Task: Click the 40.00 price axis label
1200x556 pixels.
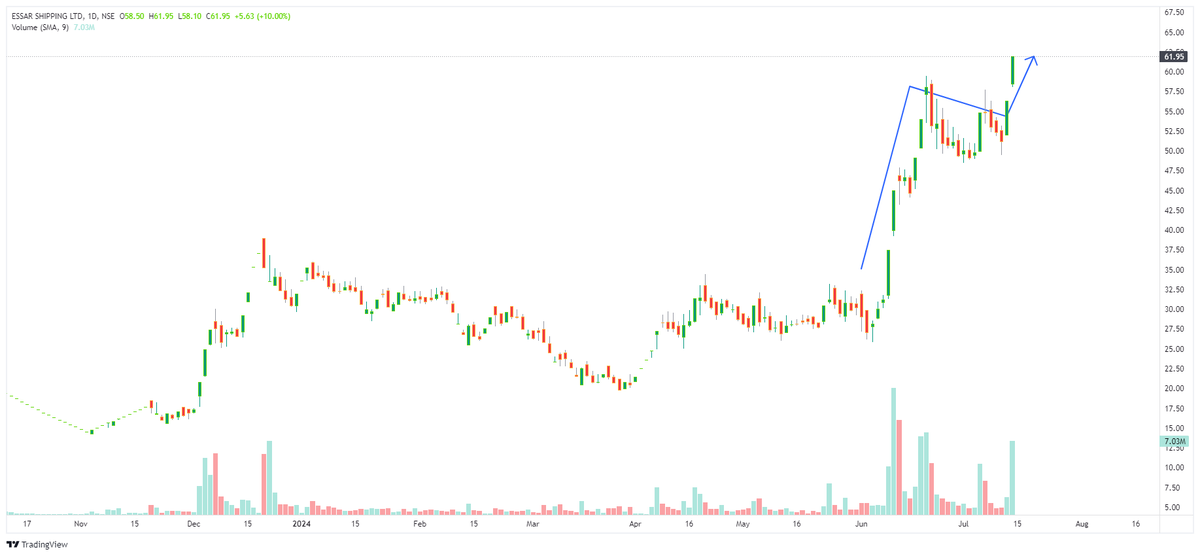Action: (x=1174, y=230)
